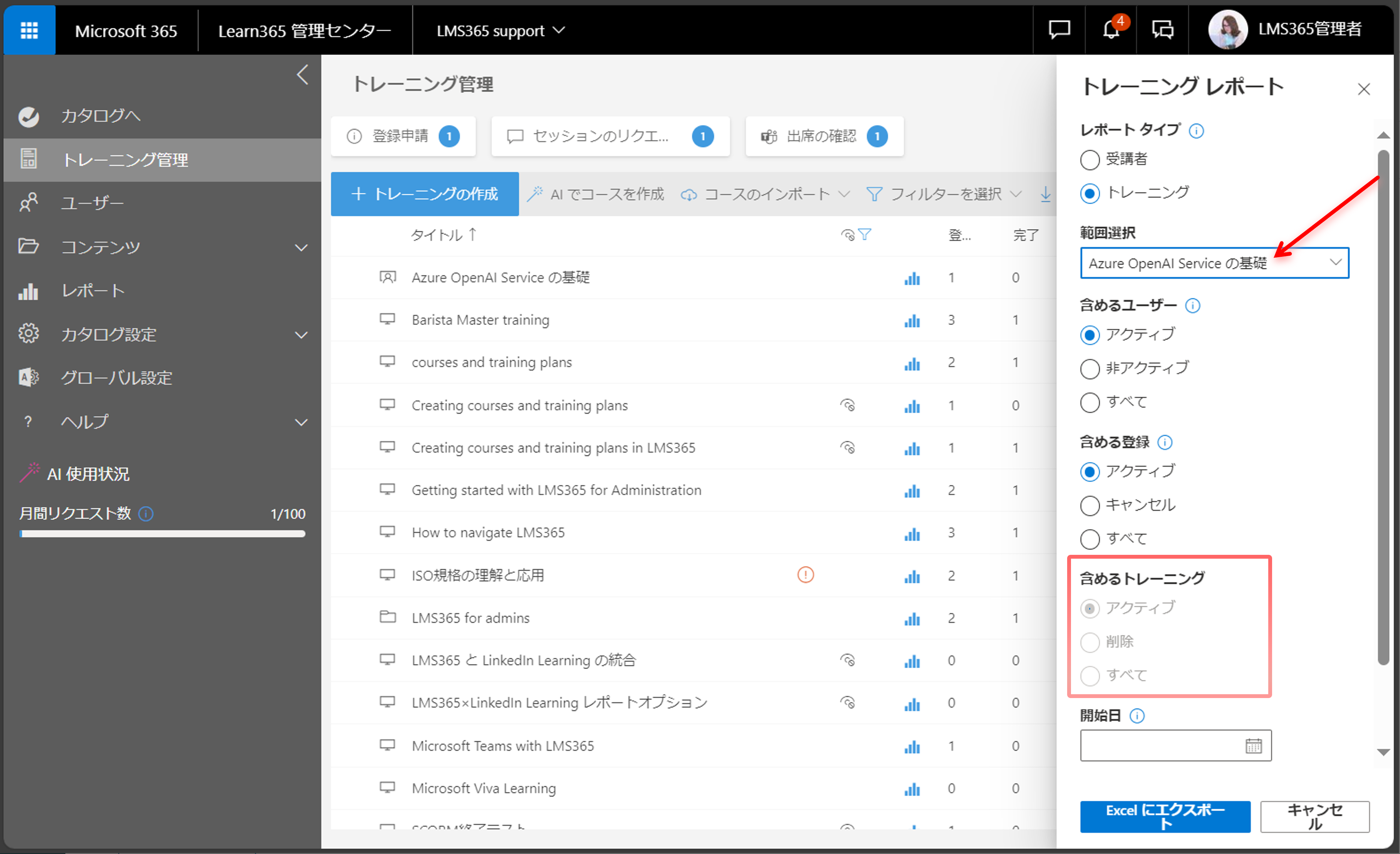Expand ヘルプ sidebar section
This screenshot has width=1400, height=854.
pos(302,422)
